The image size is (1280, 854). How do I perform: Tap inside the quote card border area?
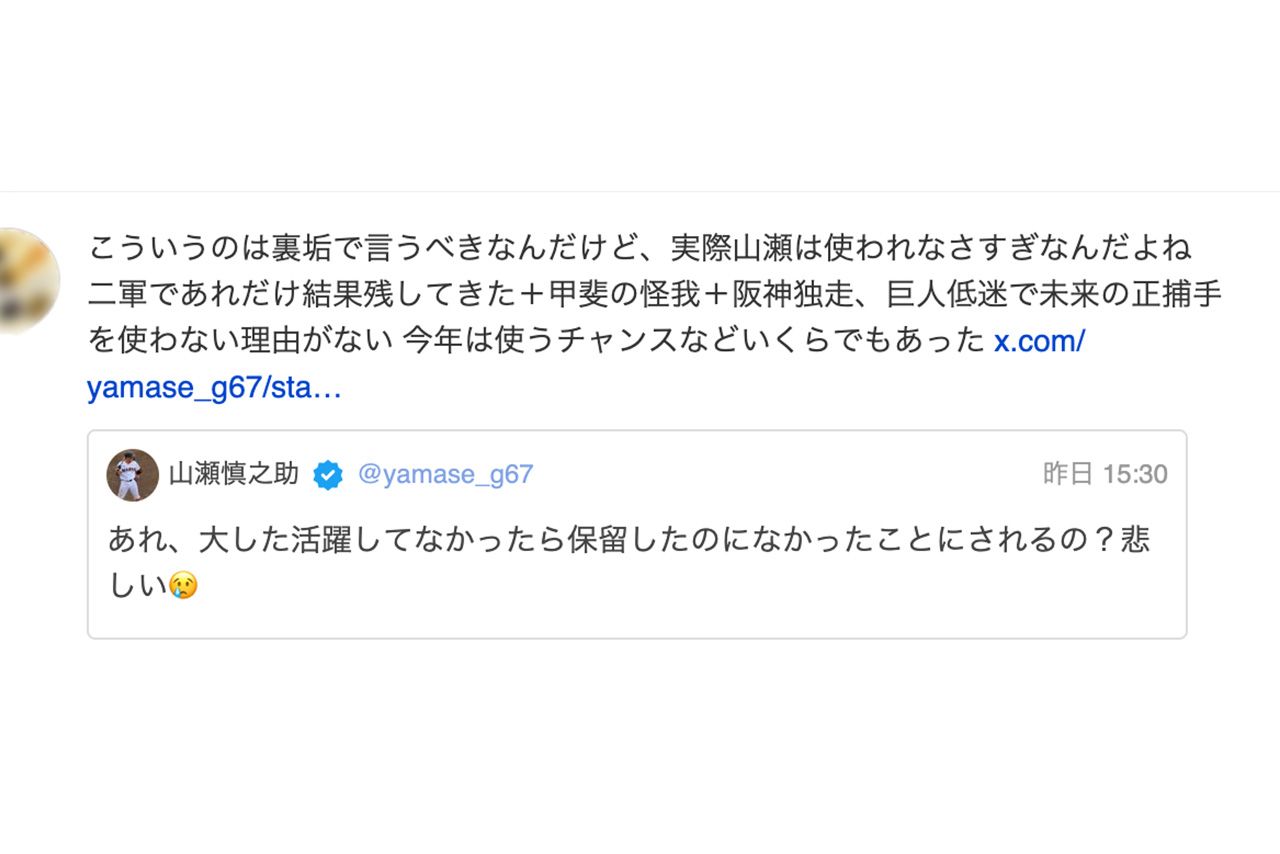pyautogui.click(x=635, y=620)
